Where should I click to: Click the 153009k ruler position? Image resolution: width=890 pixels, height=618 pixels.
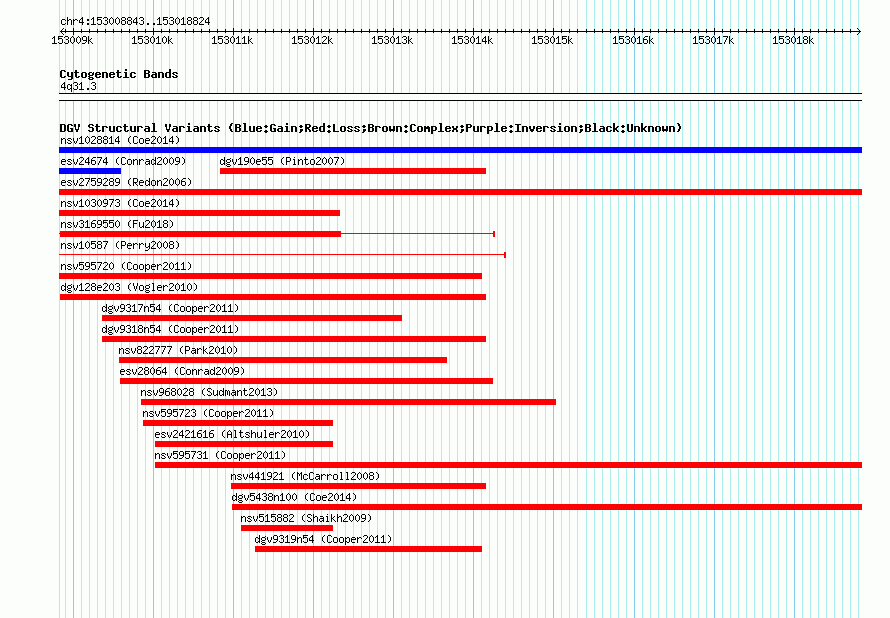[x=72, y=40]
